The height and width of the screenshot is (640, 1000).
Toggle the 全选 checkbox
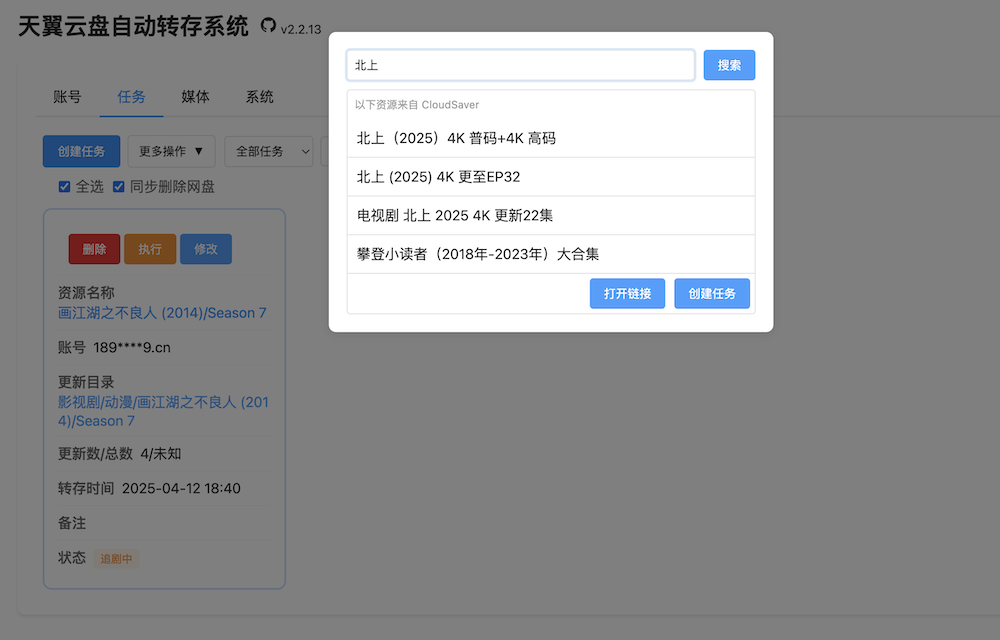(64, 186)
